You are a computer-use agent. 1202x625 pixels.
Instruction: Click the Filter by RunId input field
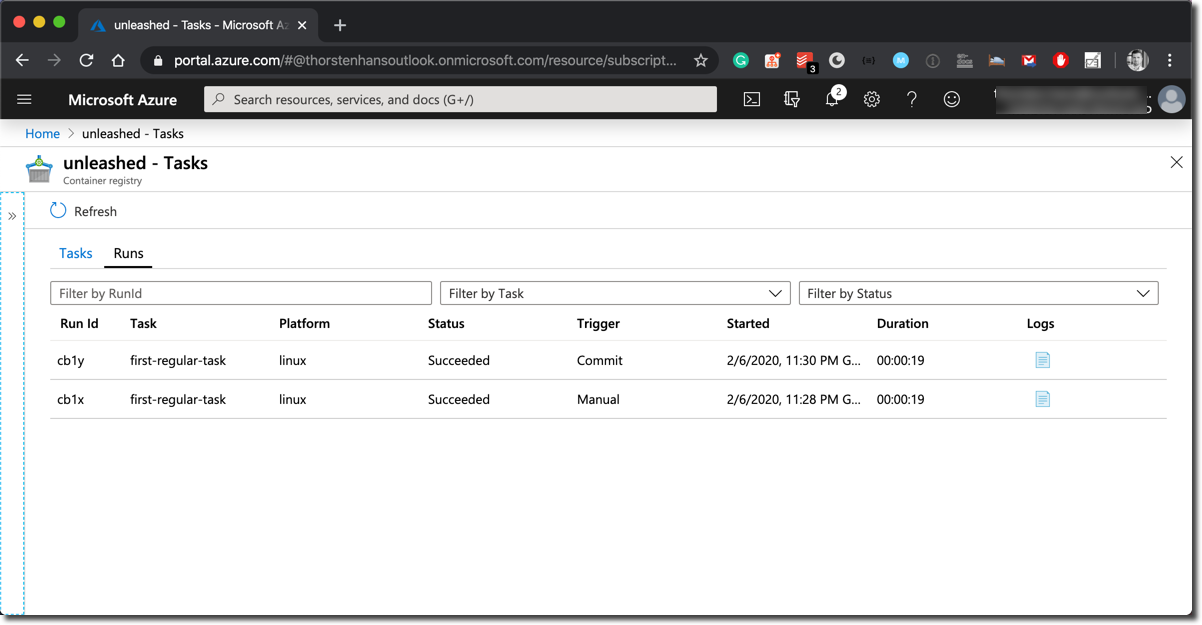point(240,293)
